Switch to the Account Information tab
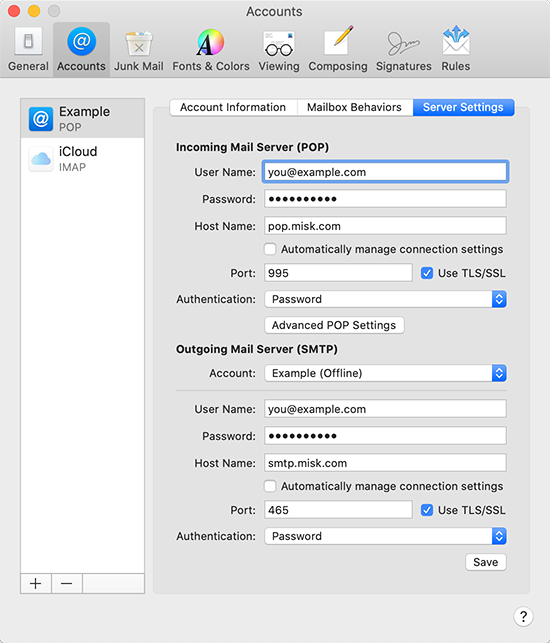 (x=233, y=107)
